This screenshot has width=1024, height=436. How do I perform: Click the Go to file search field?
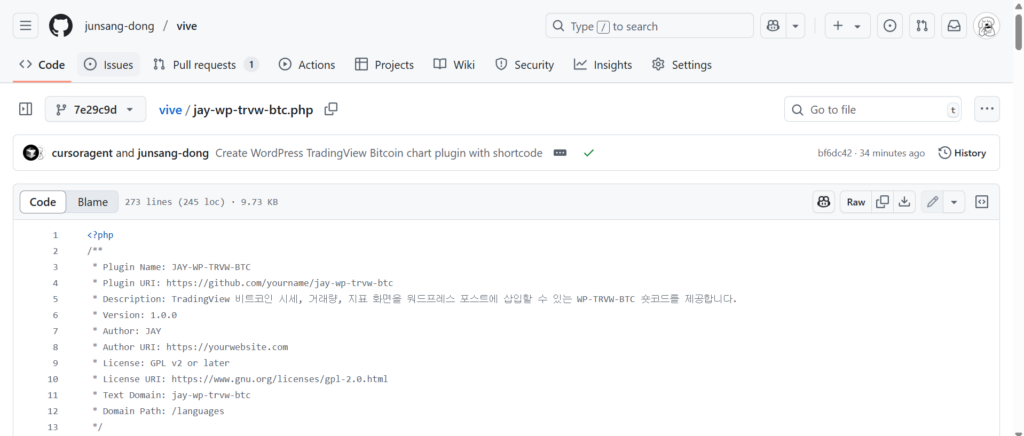tap(874, 110)
